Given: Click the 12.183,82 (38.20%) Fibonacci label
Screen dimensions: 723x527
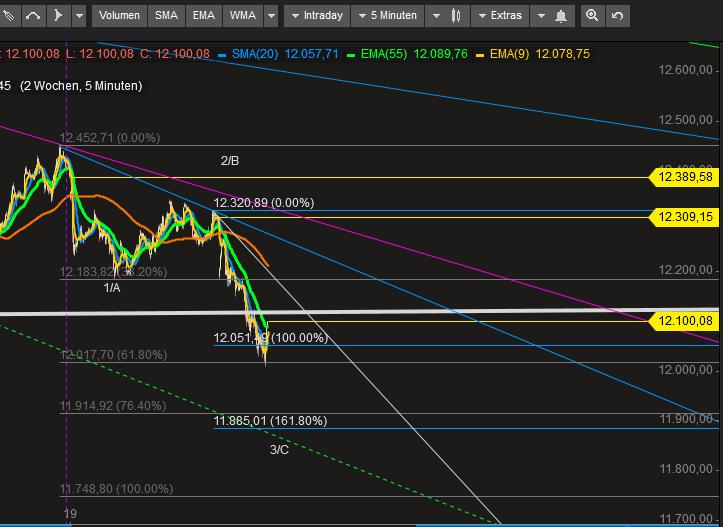Looking at the screenshot, I should (113, 272).
